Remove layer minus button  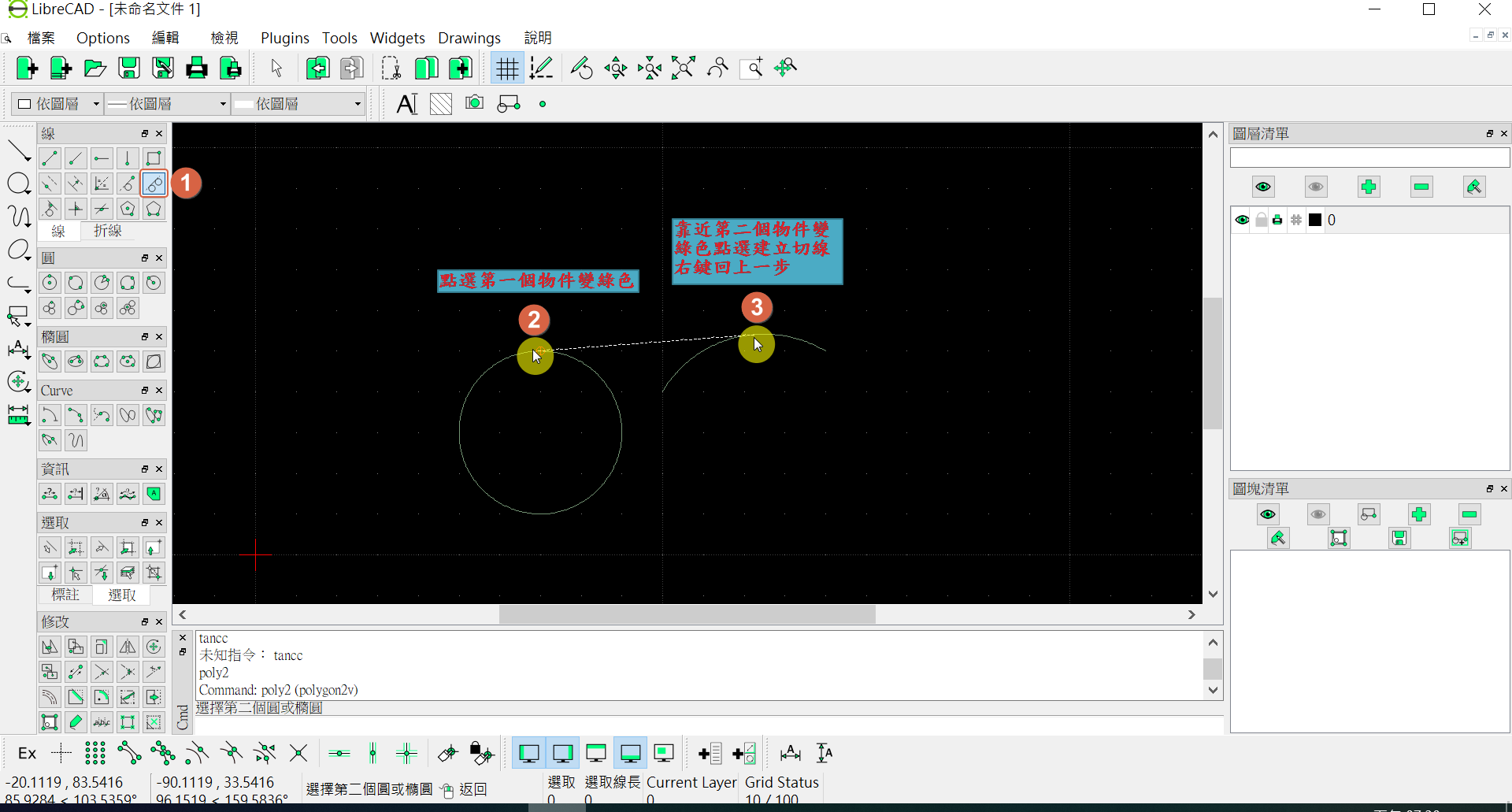coord(1421,187)
